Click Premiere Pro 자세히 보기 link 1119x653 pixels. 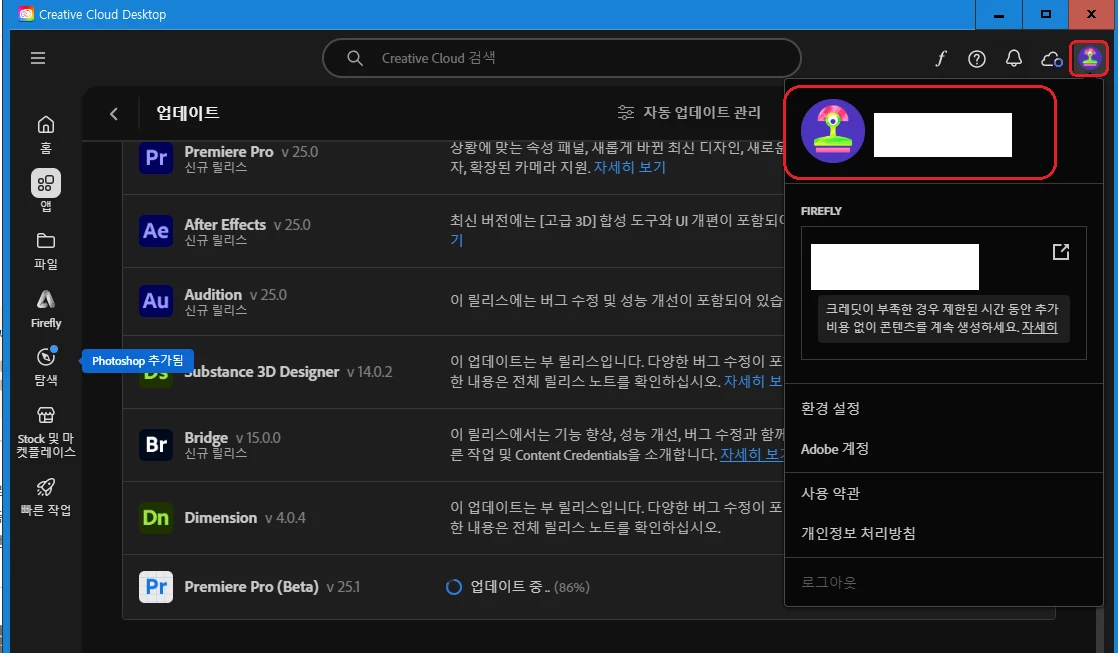pyautogui.click(x=629, y=167)
